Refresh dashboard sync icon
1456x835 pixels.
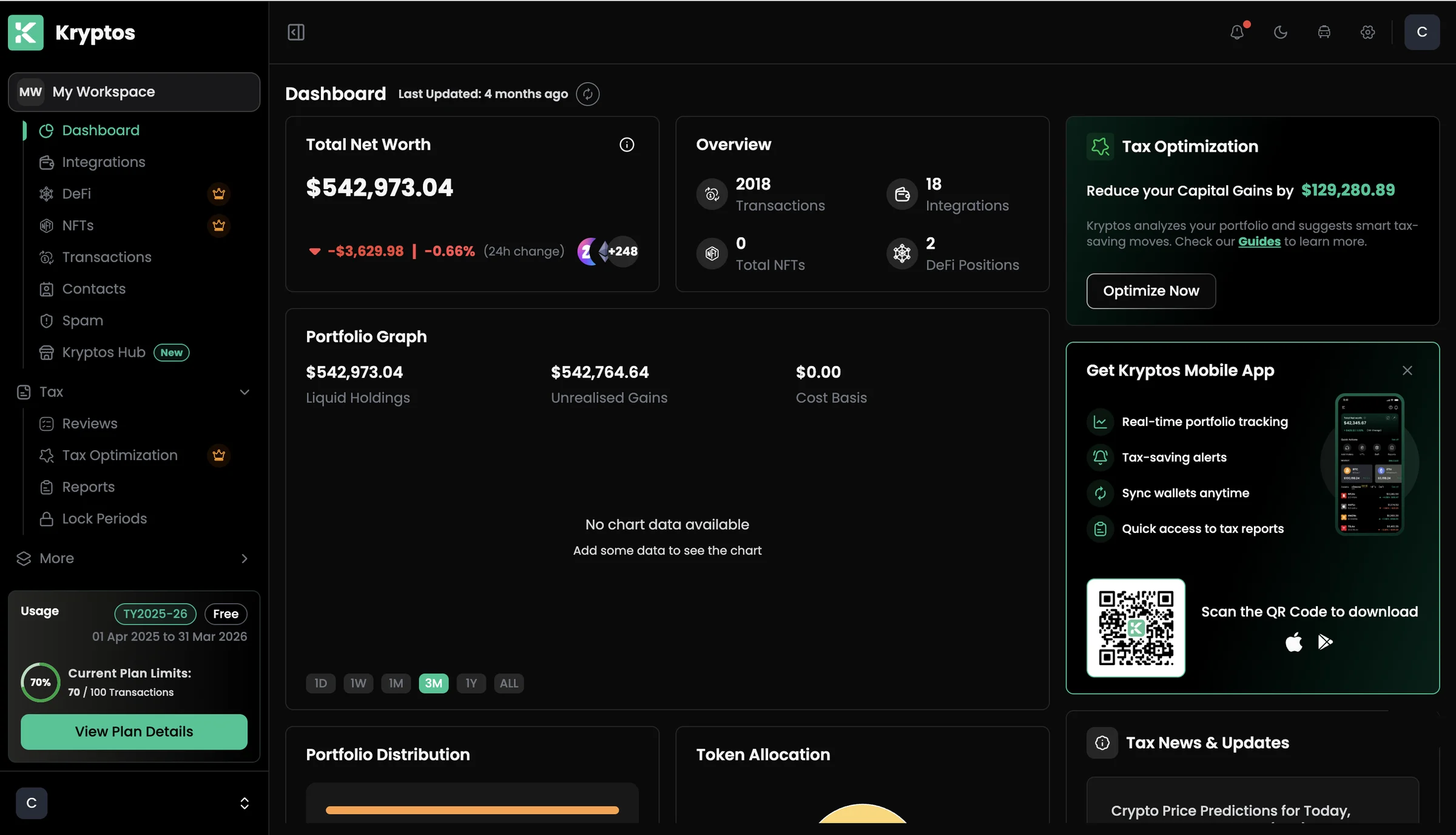point(587,94)
